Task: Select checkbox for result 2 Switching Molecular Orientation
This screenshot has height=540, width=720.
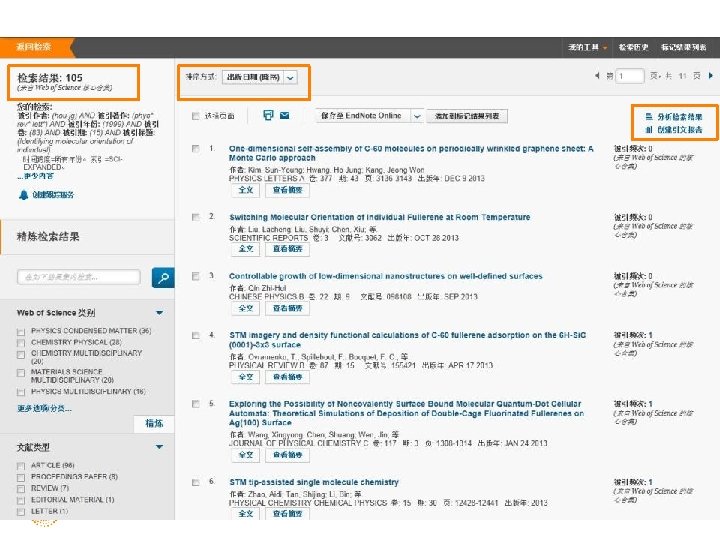Action: (196, 217)
